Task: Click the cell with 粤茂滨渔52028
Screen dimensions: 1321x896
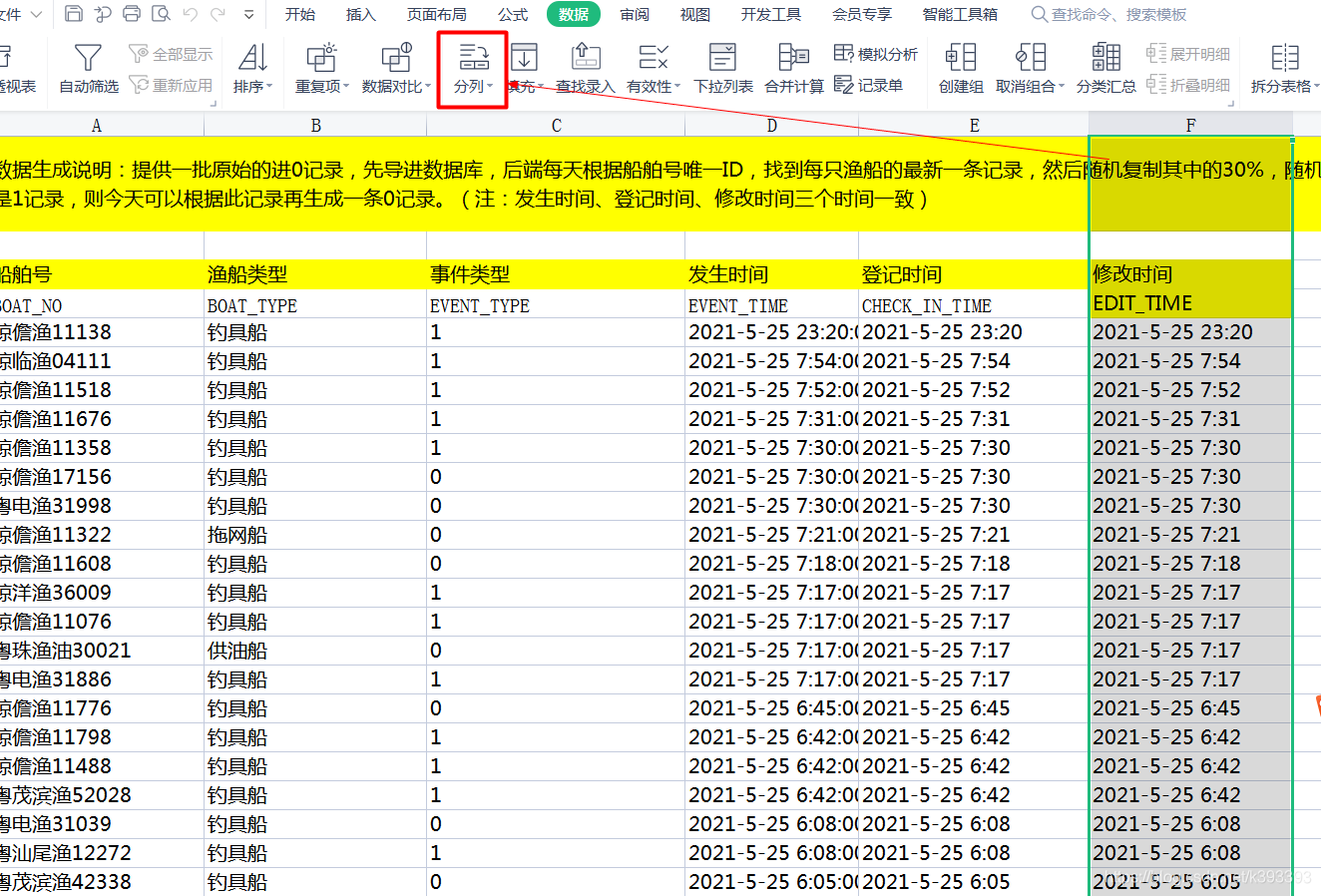Action: point(102,795)
